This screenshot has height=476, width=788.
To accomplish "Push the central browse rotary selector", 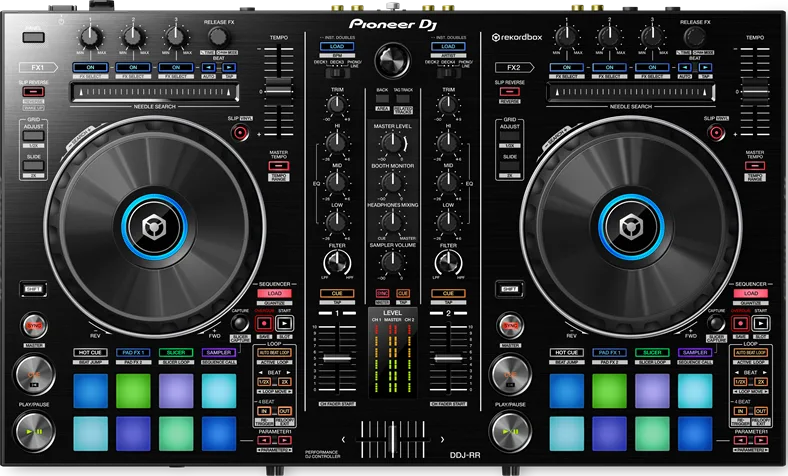I will coord(392,60).
